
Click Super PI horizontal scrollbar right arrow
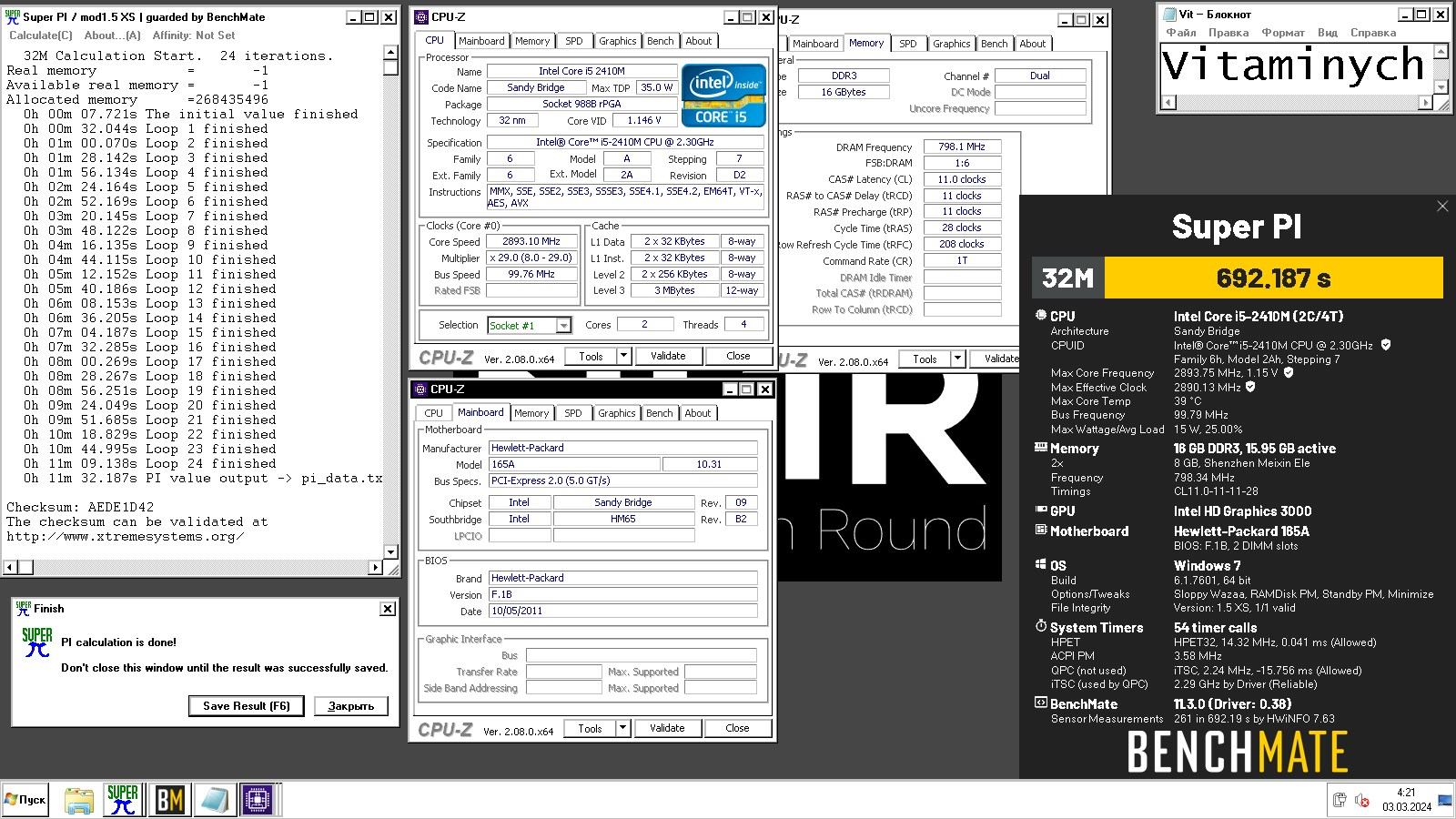(375, 567)
